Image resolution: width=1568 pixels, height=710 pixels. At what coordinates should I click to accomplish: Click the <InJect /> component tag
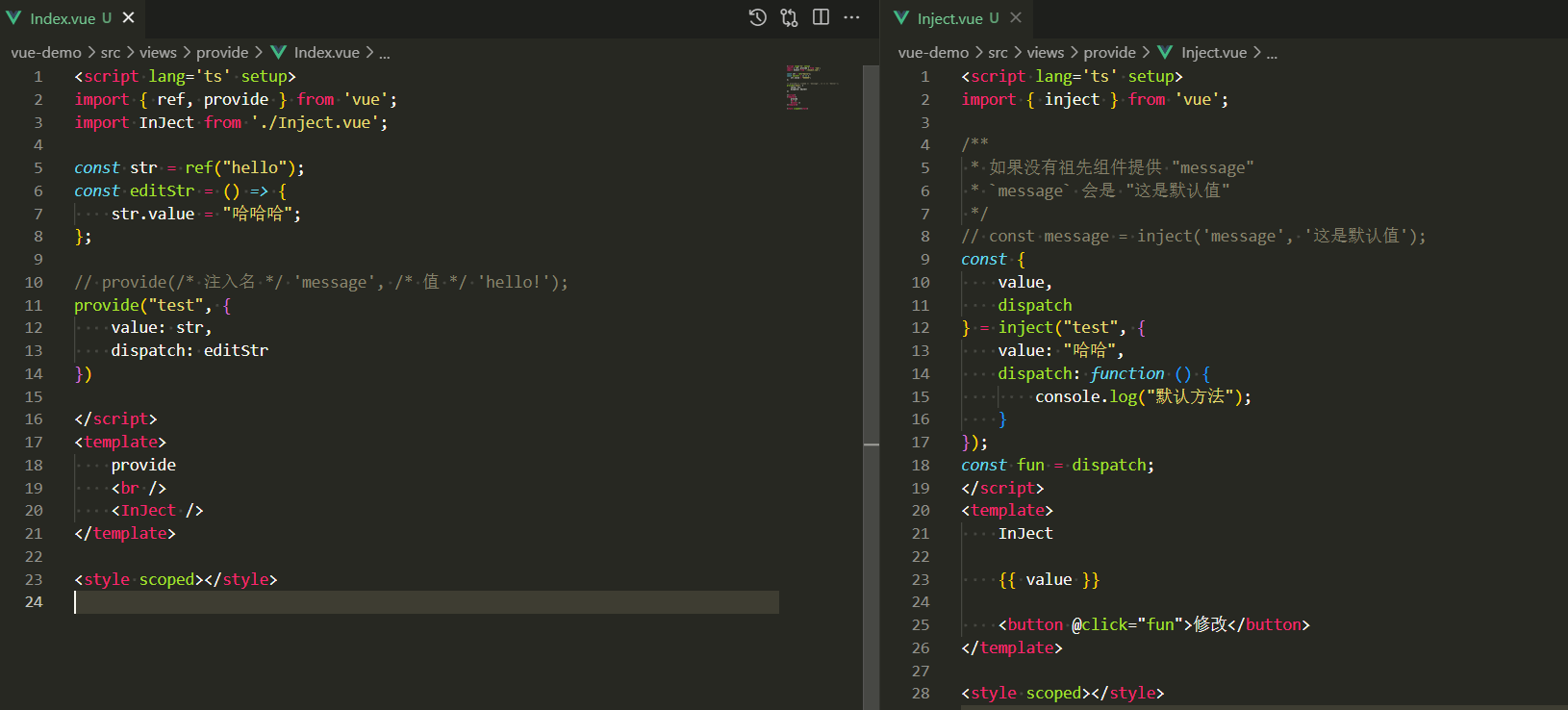coord(157,511)
